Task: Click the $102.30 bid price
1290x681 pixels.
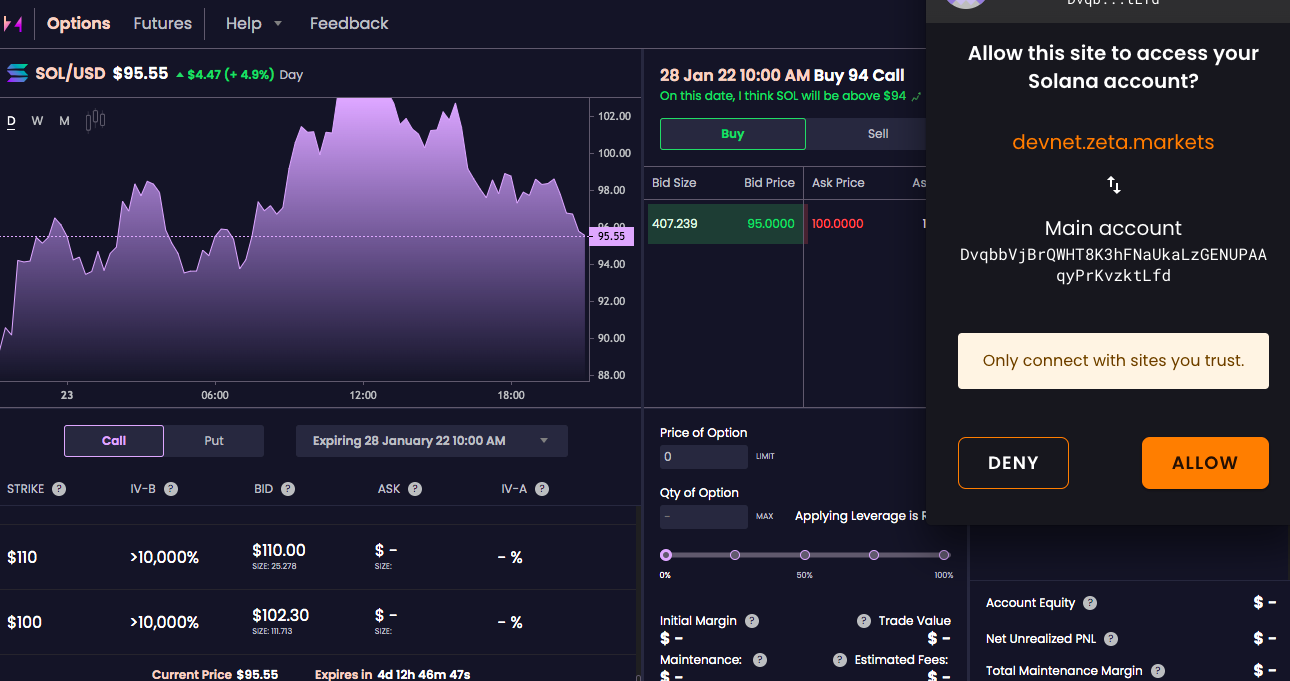Action: click(281, 615)
